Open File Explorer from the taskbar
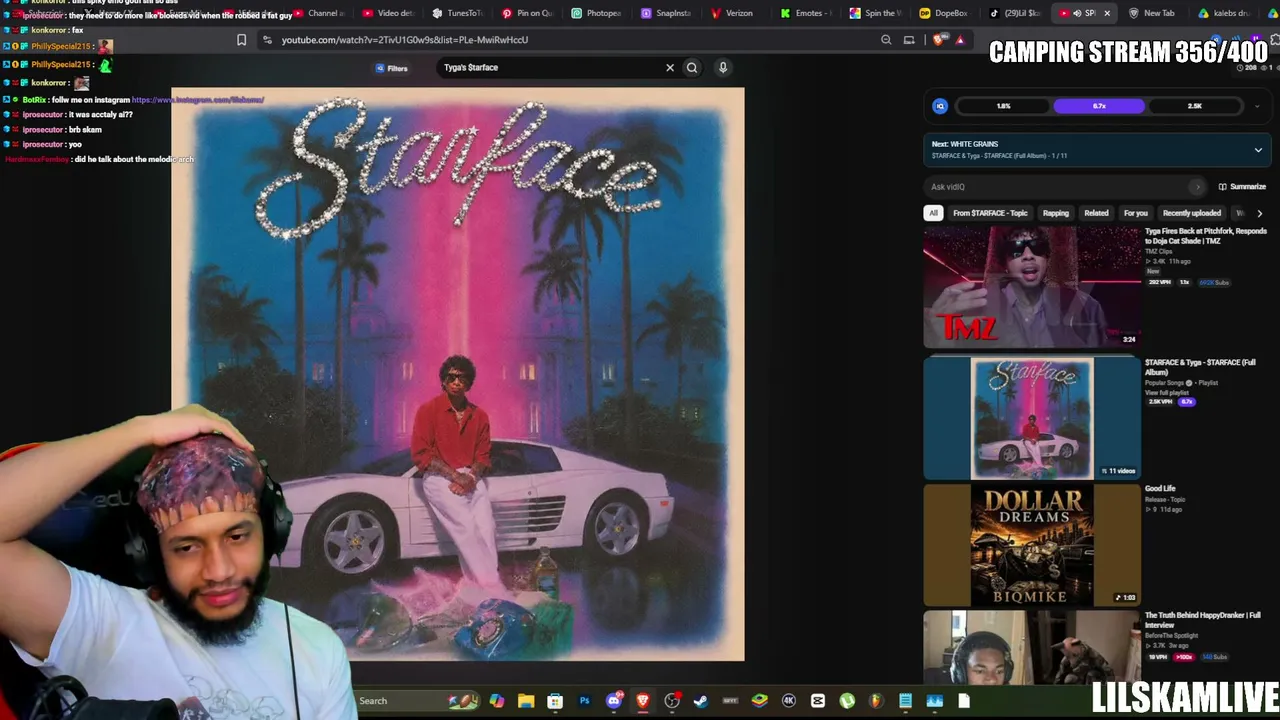The image size is (1280, 720). click(526, 701)
